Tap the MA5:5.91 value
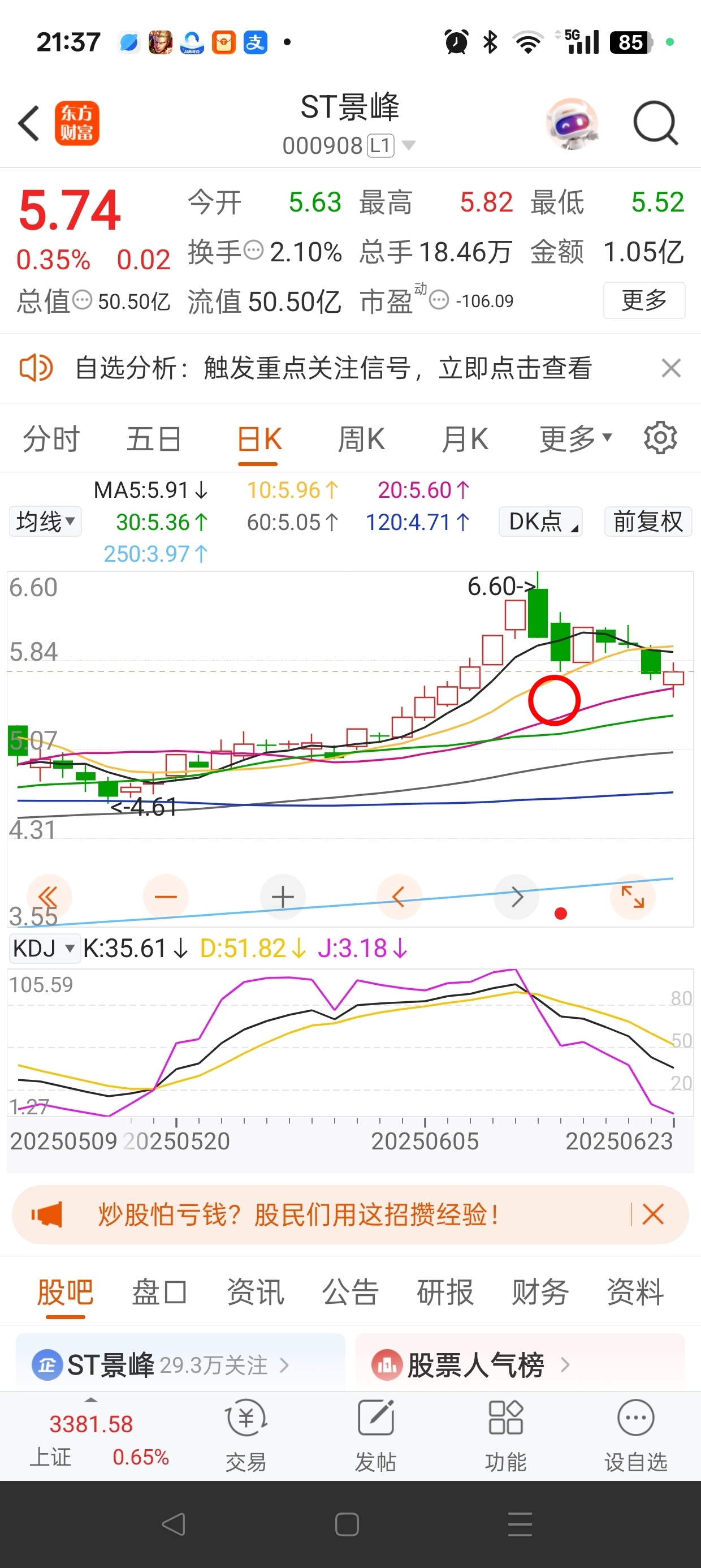The width and height of the screenshot is (701, 1568). (x=151, y=490)
